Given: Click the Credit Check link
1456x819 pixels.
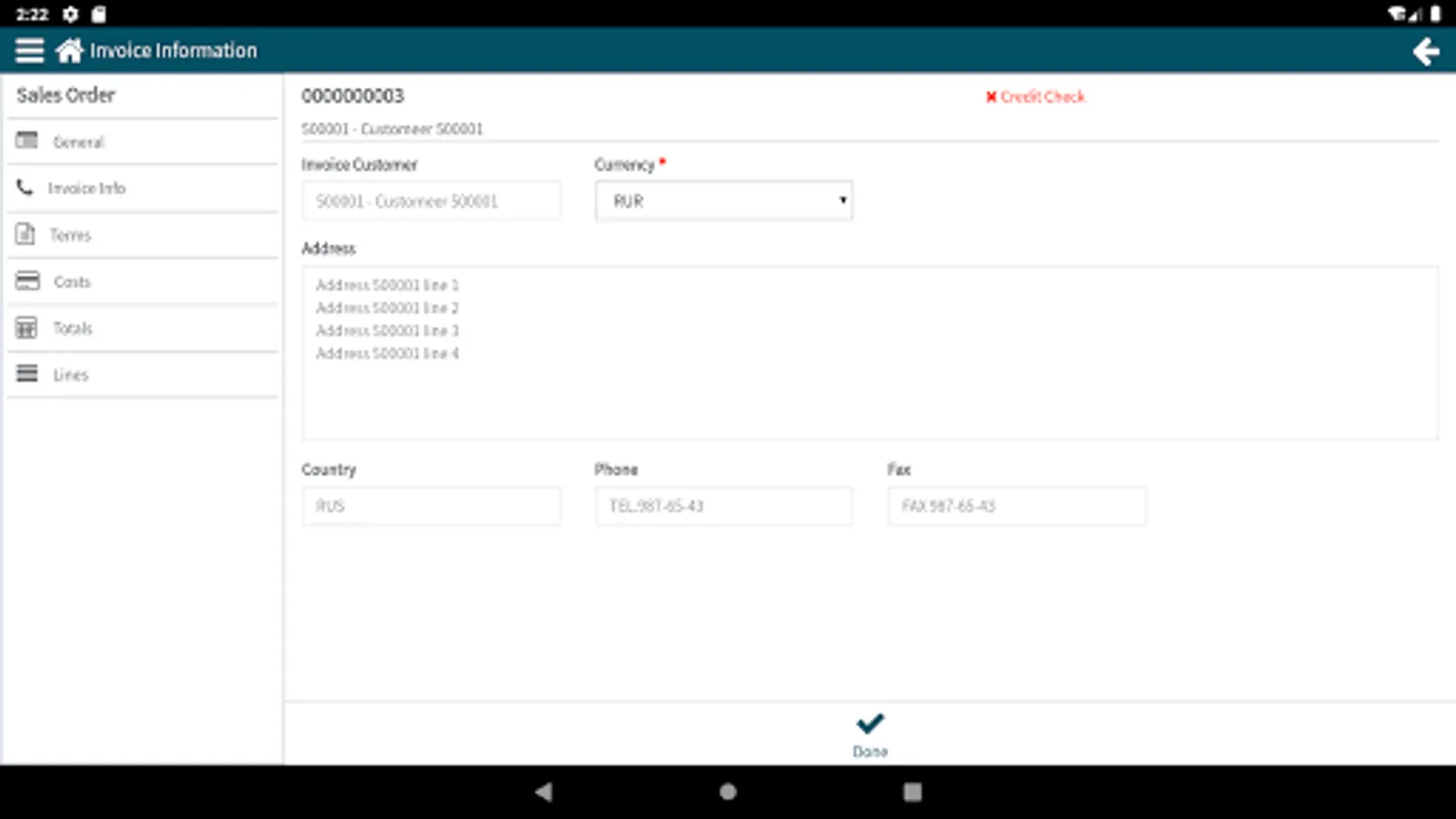Looking at the screenshot, I should [1043, 96].
